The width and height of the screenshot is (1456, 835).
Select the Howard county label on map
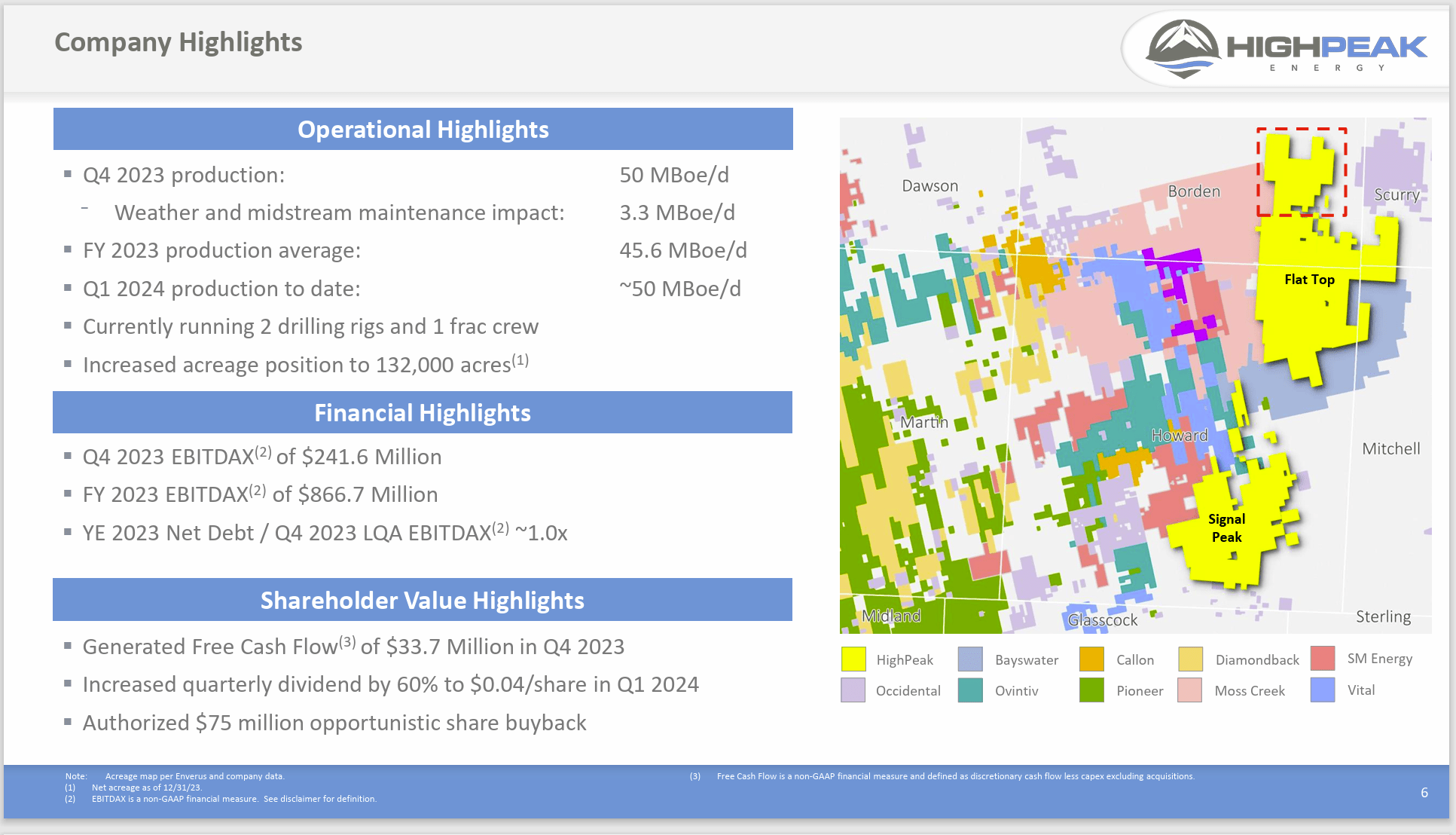1179,435
